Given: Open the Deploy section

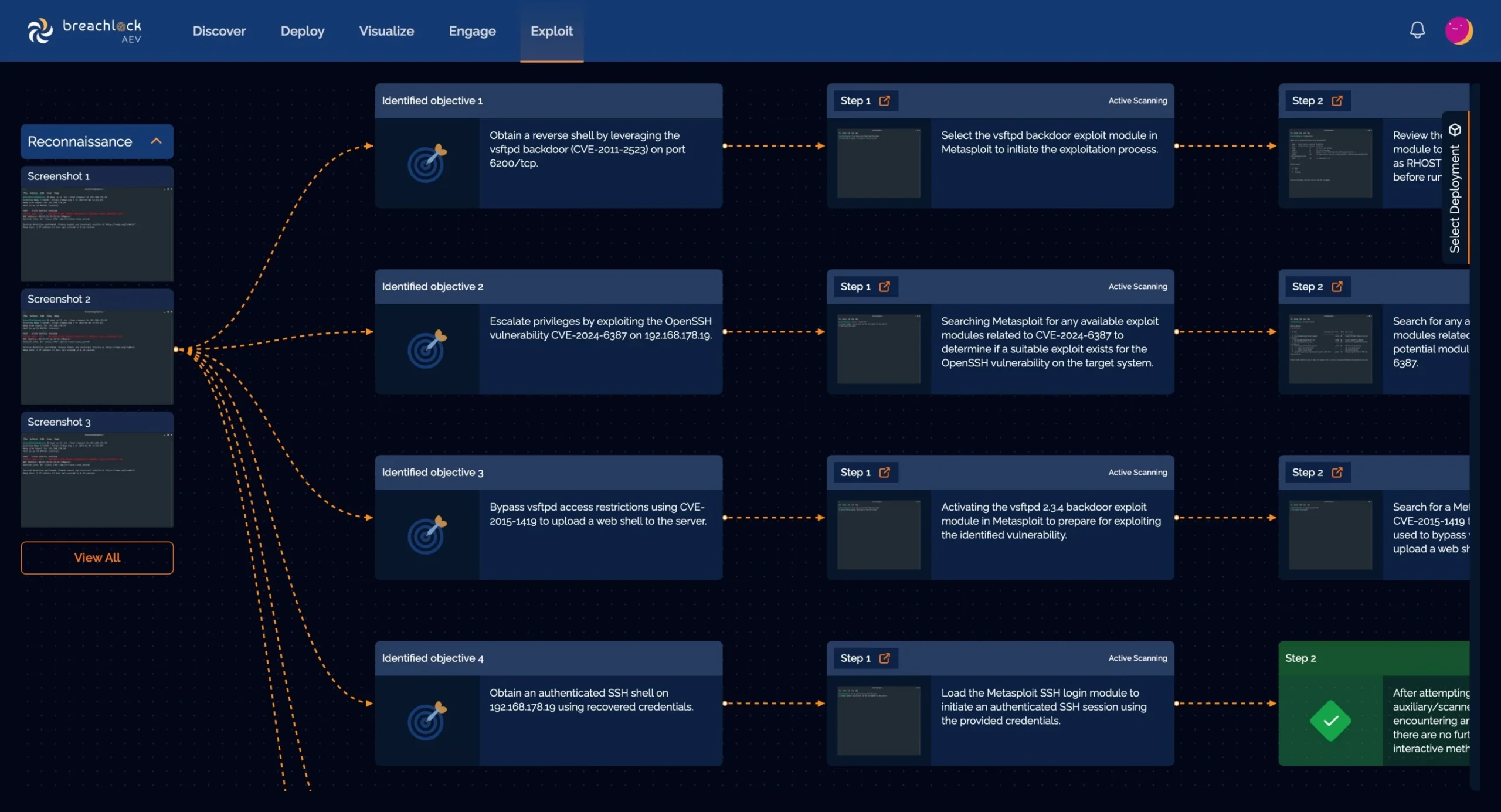Looking at the screenshot, I should coord(303,30).
